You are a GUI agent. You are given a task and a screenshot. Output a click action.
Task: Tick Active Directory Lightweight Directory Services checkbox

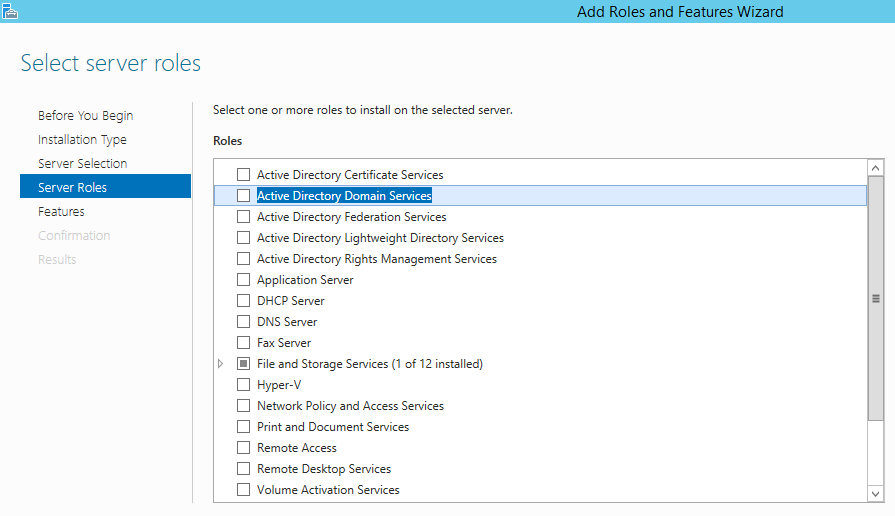[x=243, y=237]
